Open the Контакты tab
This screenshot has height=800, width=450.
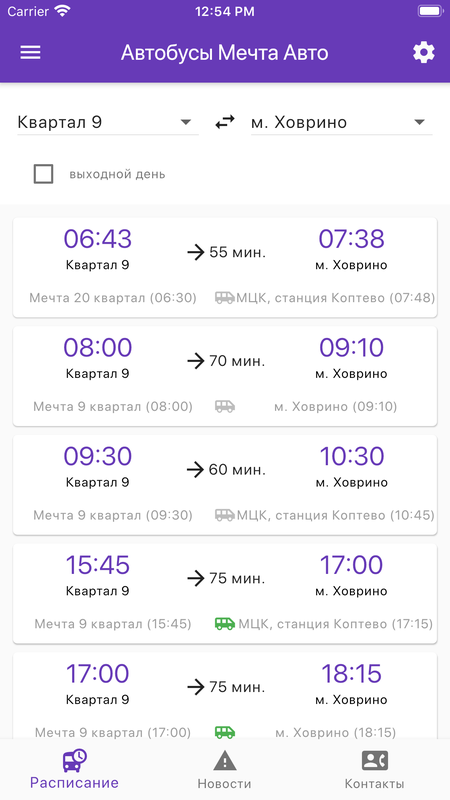tap(374, 769)
